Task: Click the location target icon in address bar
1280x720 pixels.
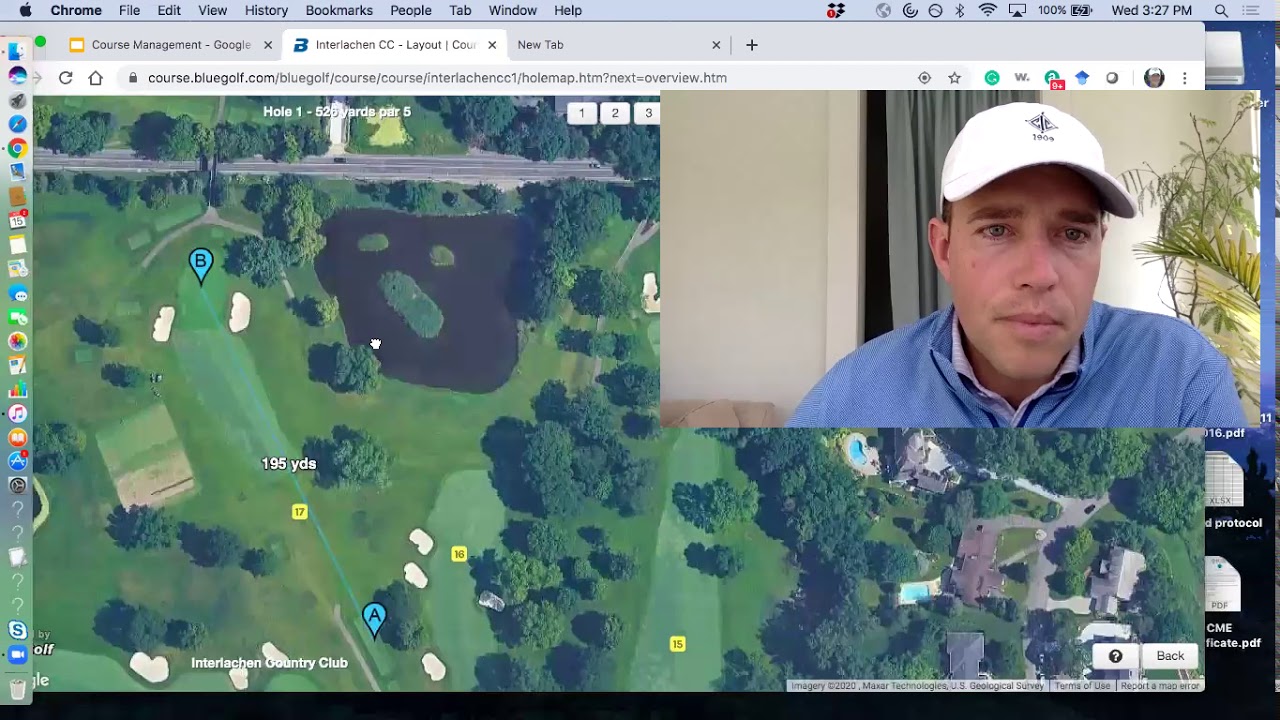Action: (924, 78)
